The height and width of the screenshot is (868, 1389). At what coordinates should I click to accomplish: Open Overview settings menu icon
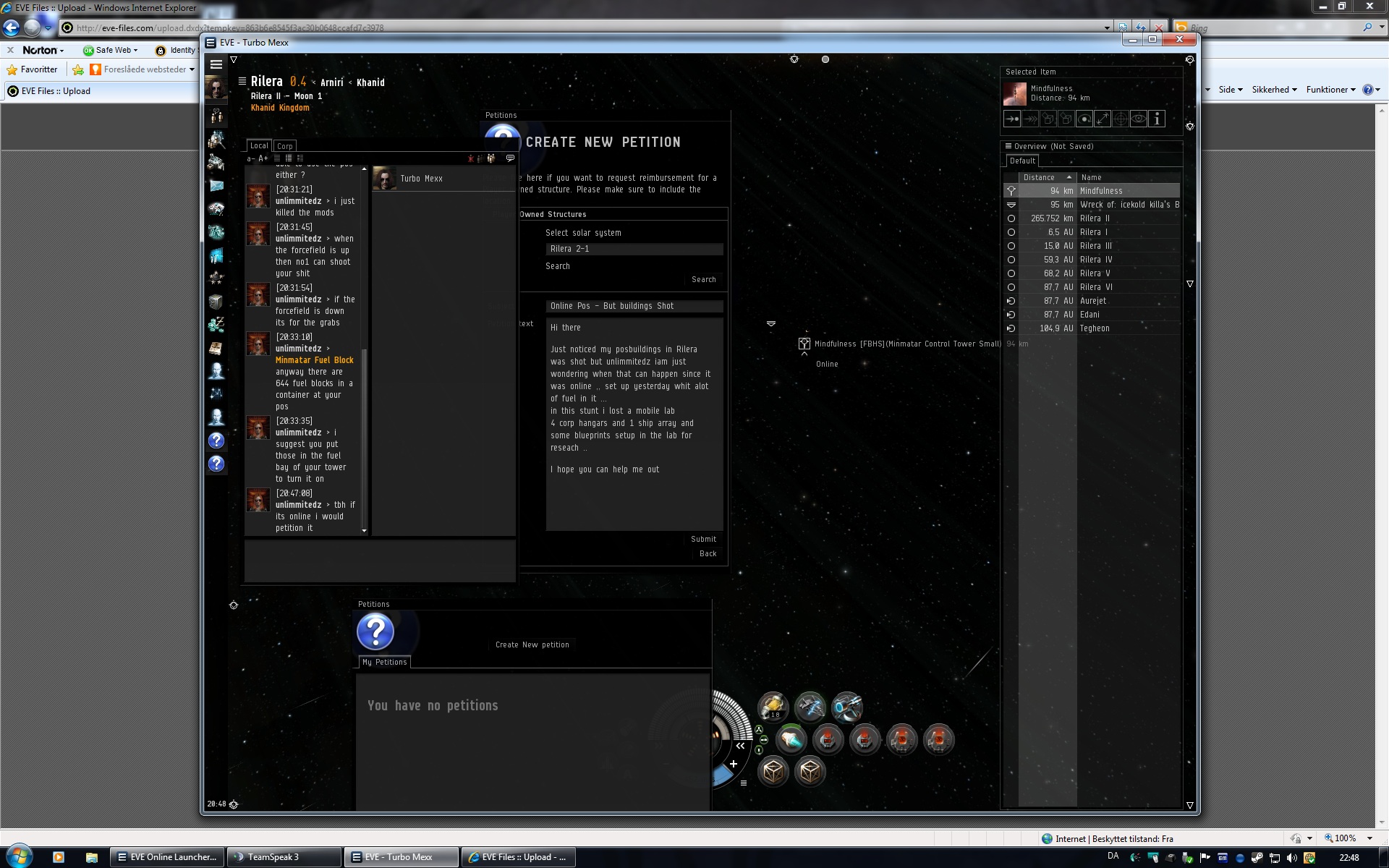coord(1008,146)
